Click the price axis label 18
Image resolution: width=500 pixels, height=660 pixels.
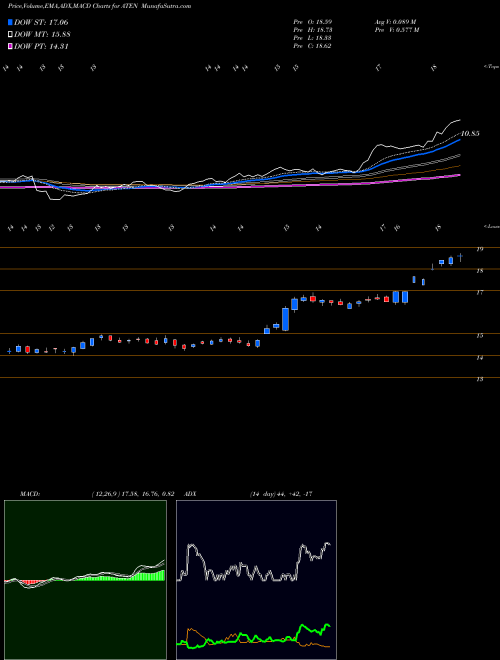[479, 271]
